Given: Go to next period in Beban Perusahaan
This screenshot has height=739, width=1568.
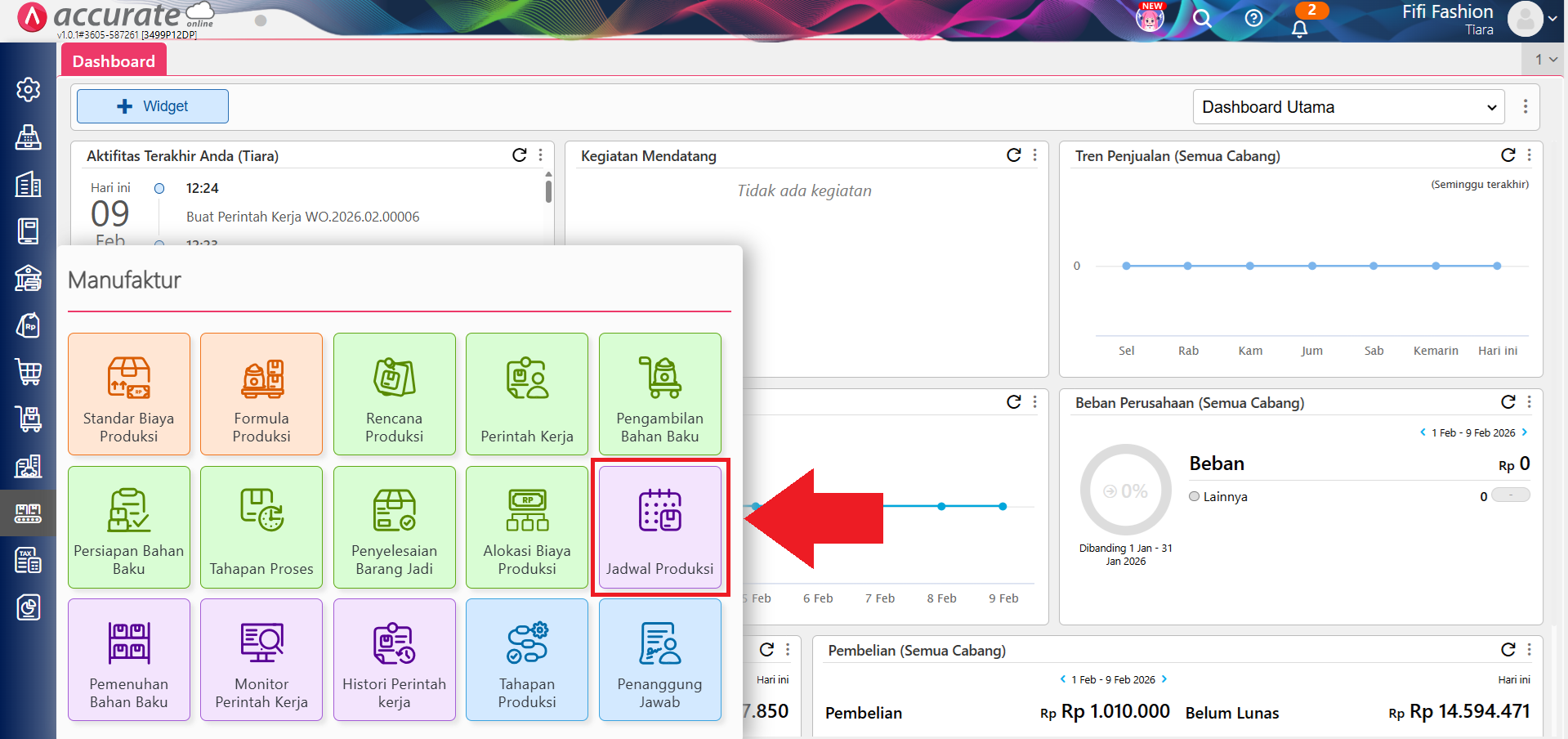Looking at the screenshot, I should tap(1525, 432).
